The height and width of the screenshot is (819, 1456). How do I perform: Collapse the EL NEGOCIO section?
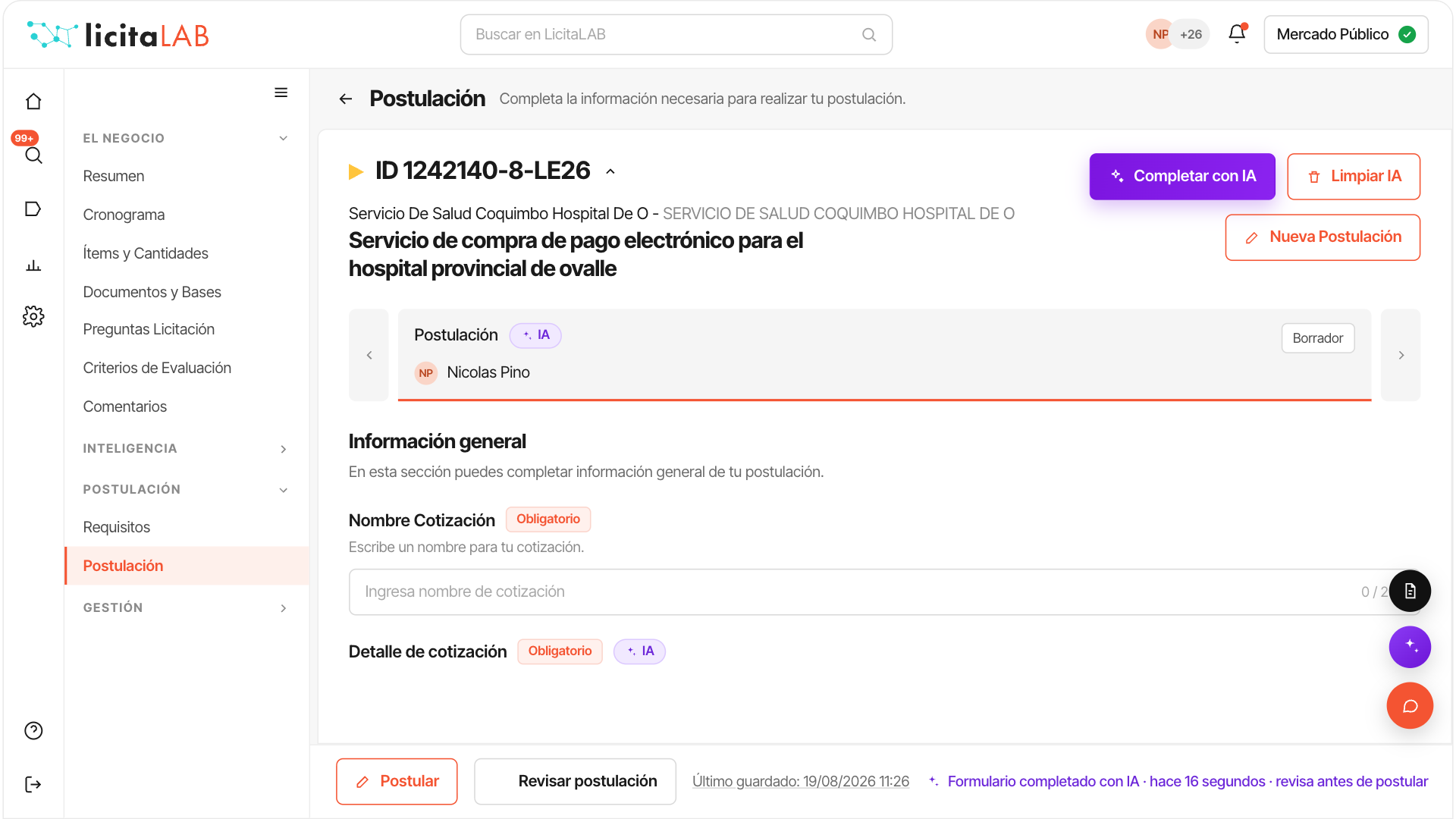(x=284, y=138)
